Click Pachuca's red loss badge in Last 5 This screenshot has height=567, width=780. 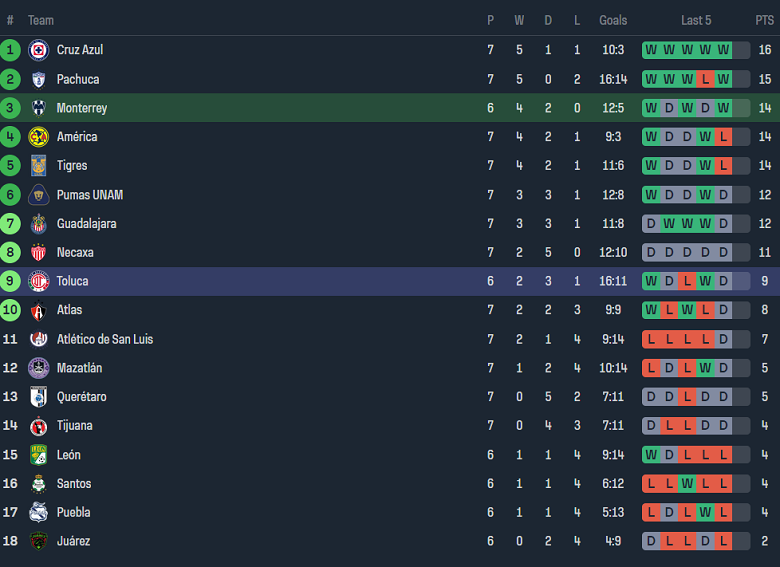click(705, 79)
